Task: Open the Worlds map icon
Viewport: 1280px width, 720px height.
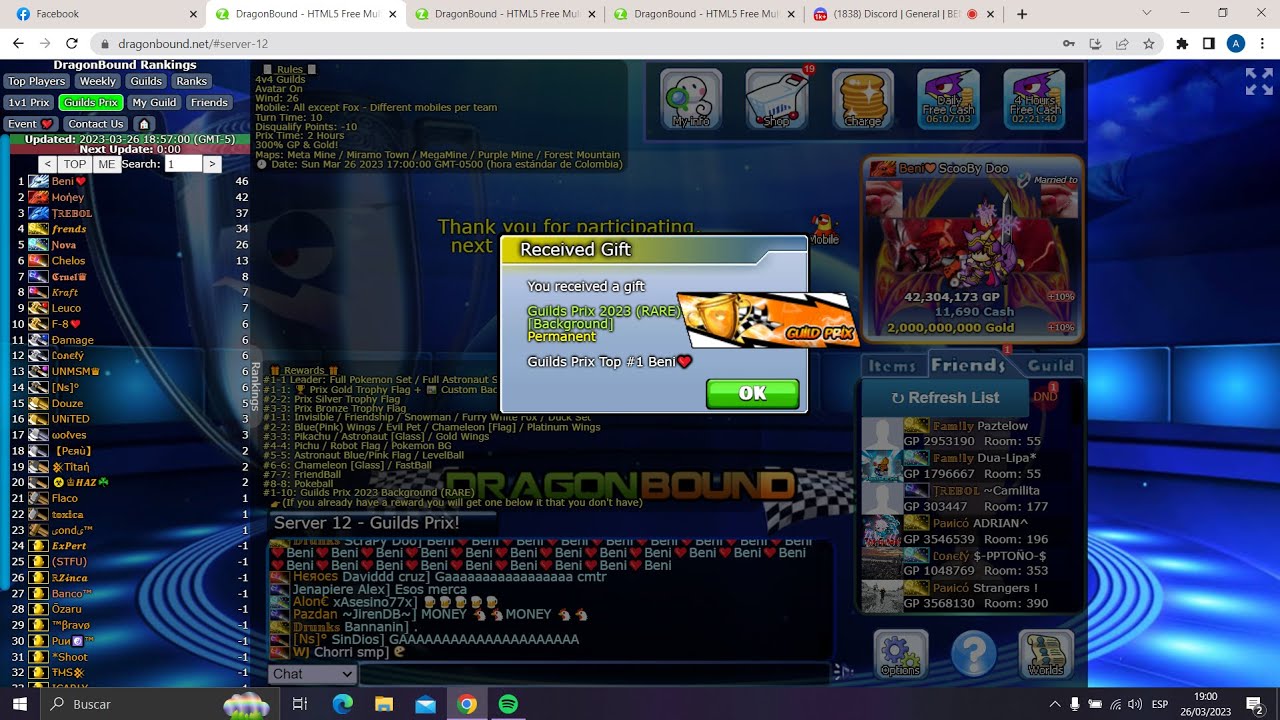Action: (x=1046, y=654)
